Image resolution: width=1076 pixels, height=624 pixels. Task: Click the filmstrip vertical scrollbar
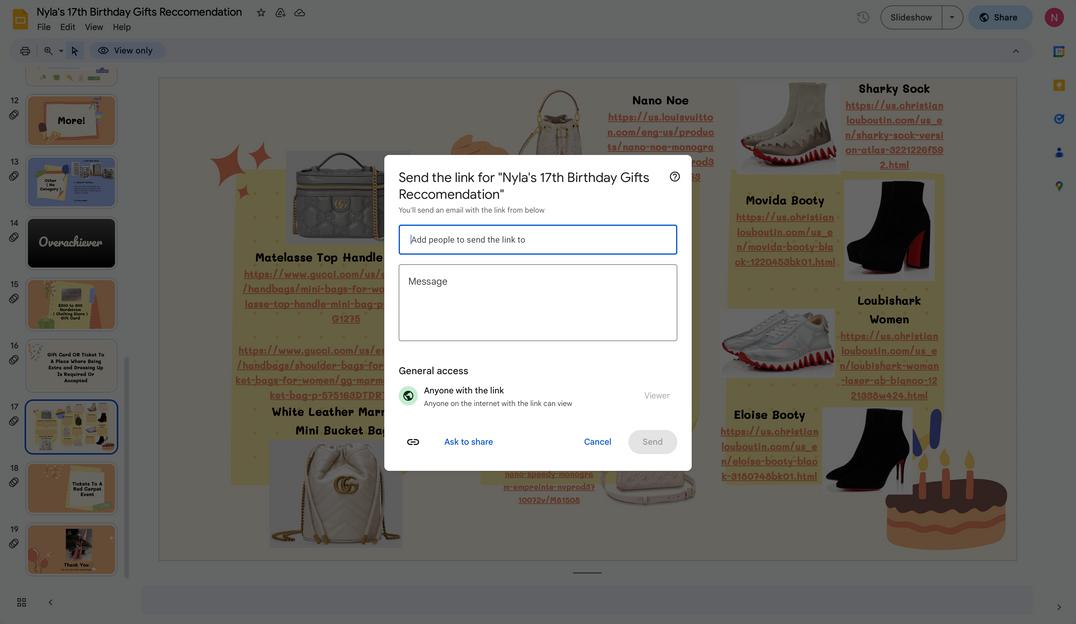(126, 467)
